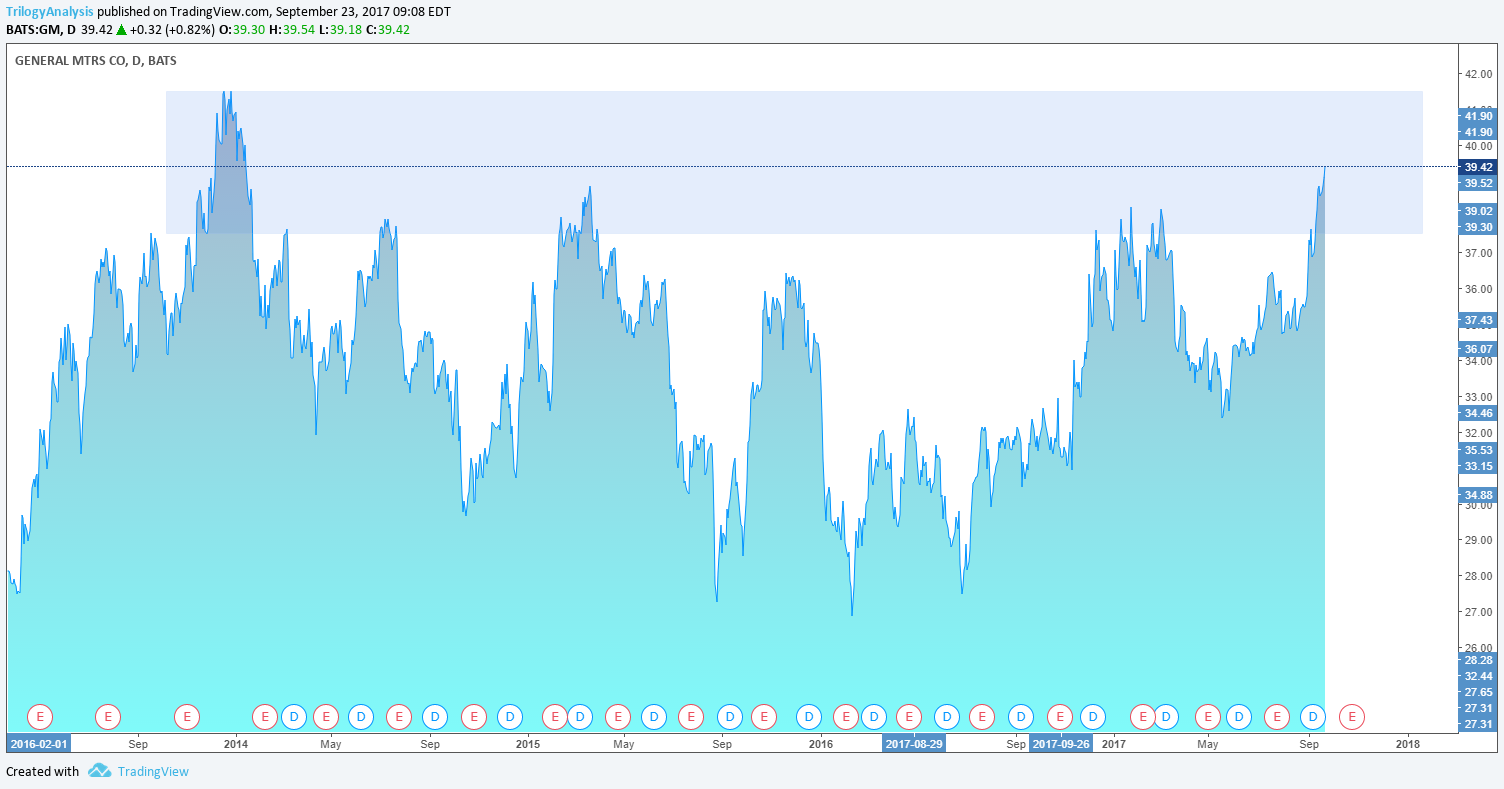Click the E earnings marker above 2017-09-26 label

tap(1060, 716)
